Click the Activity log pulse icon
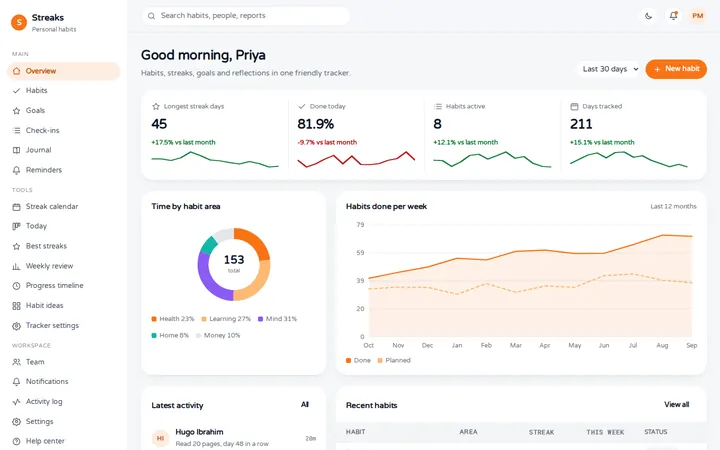This screenshot has height=450, width=720. pyautogui.click(x=17, y=402)
